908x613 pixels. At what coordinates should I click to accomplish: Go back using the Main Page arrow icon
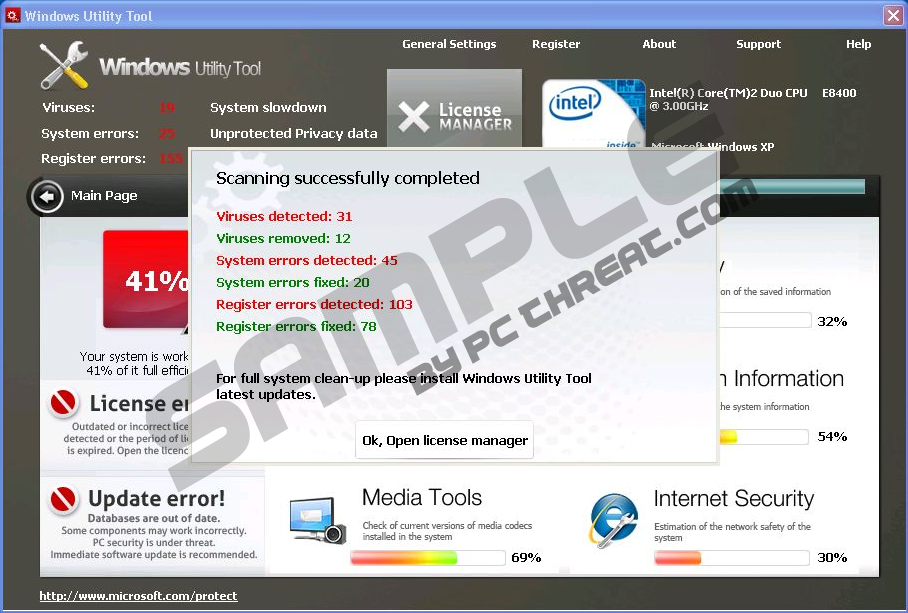47,197
